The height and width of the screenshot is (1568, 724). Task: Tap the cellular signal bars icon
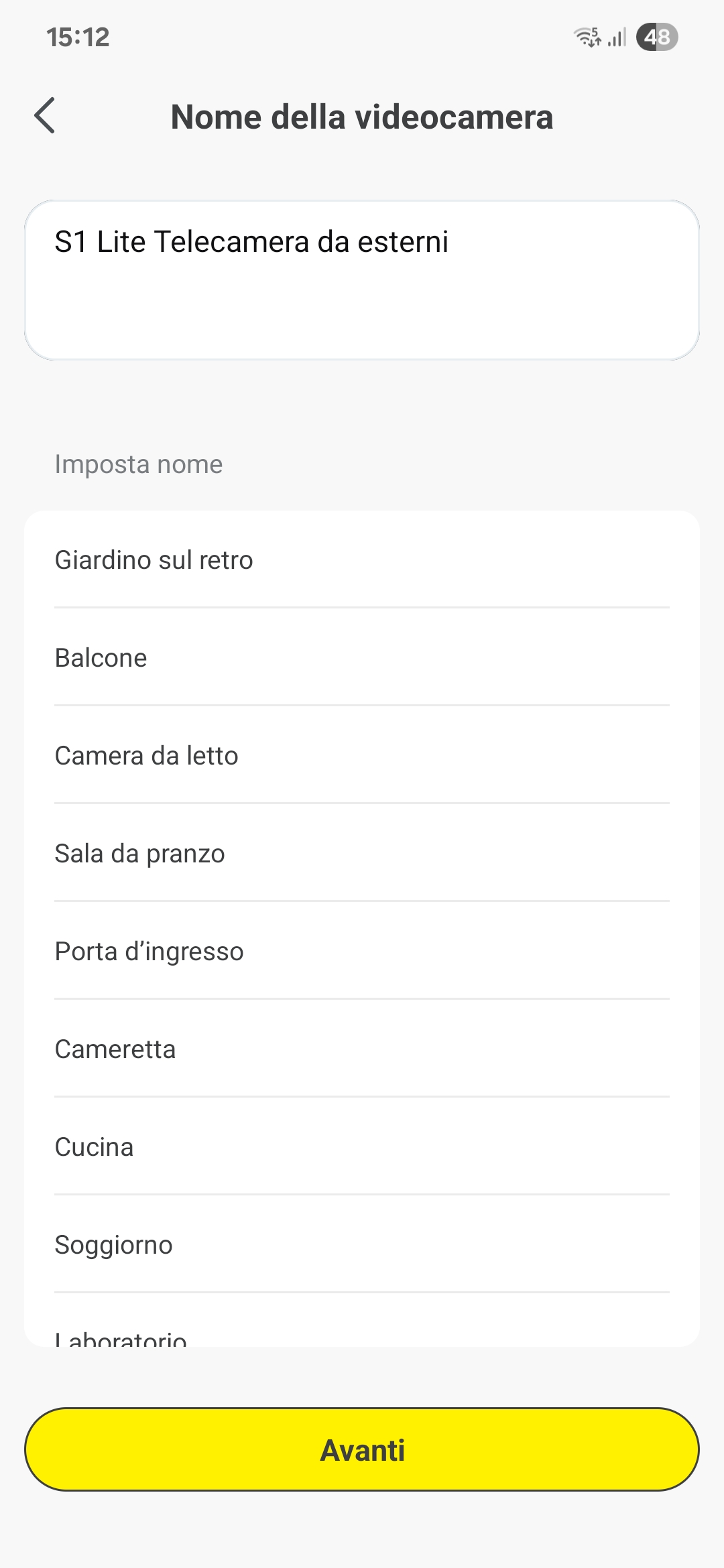pyautogui.click(x=617, y=37)
